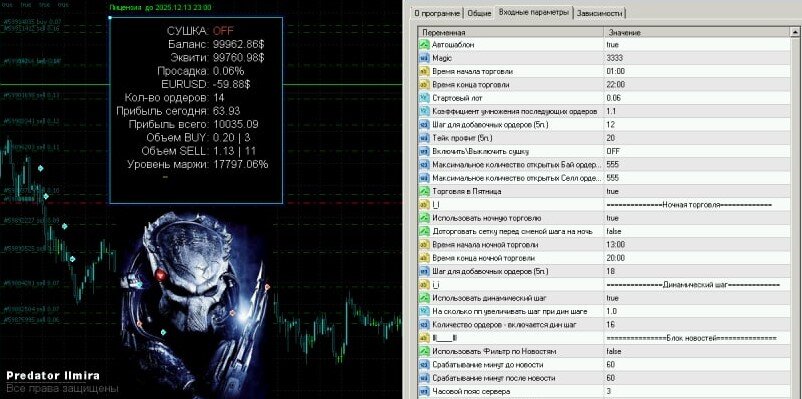Click the Время начала торговли value 01:00

[697, 72]
